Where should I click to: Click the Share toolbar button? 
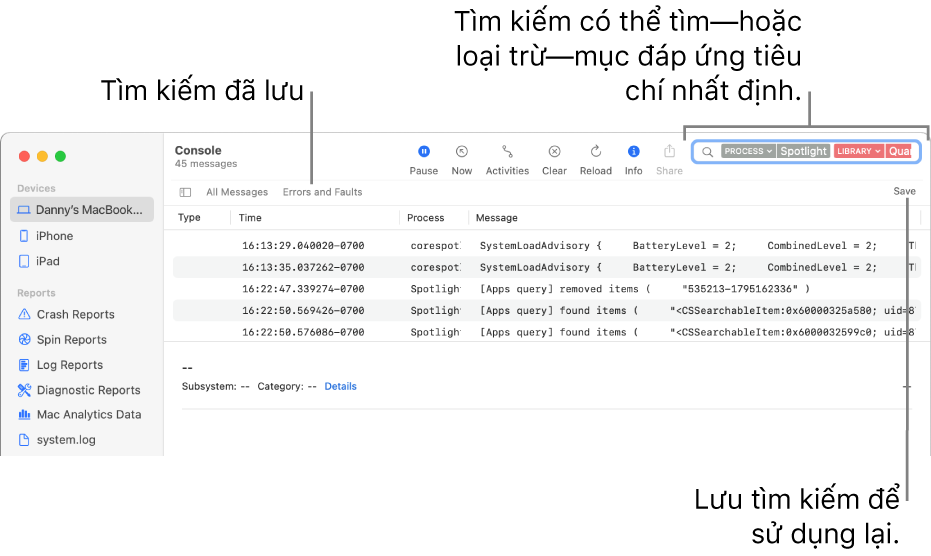click(669, 160)
